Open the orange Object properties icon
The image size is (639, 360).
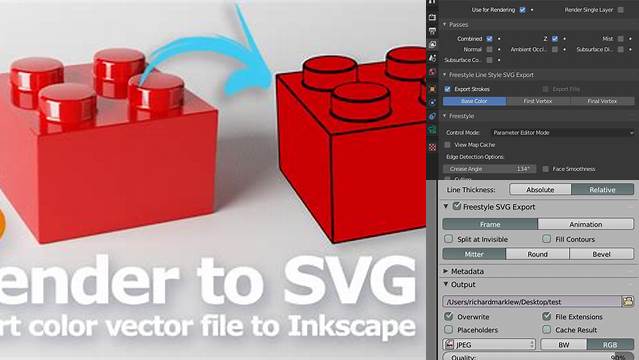[x=432, y=88]
